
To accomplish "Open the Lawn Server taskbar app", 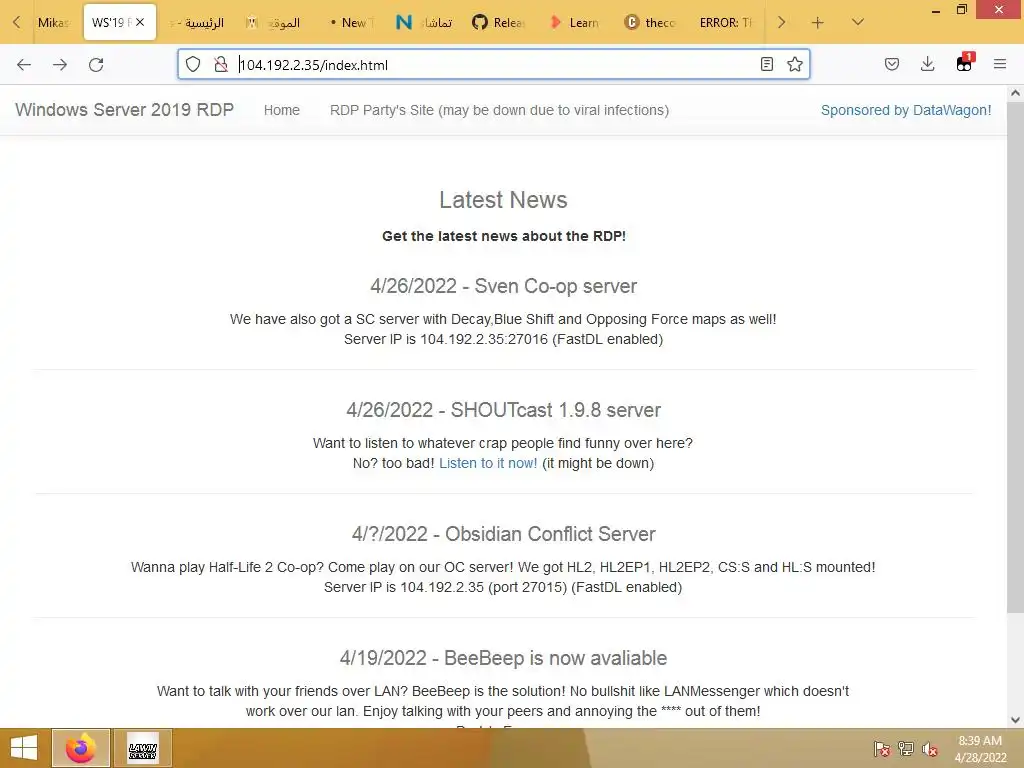I will click(x=143, y=748).
